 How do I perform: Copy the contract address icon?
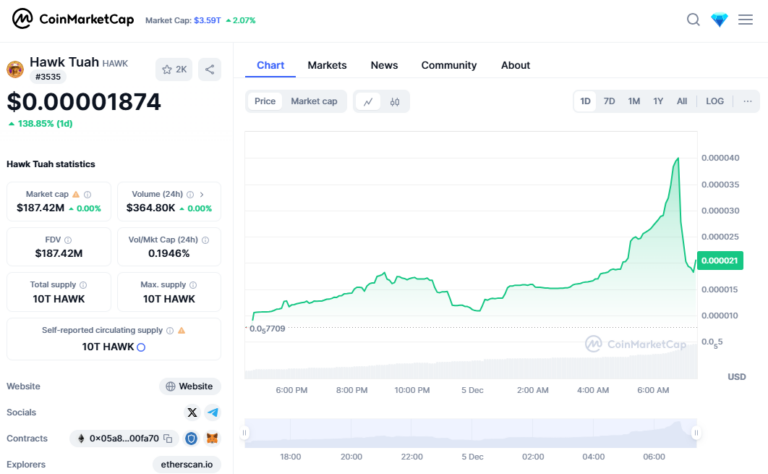(x=168, y=438)
